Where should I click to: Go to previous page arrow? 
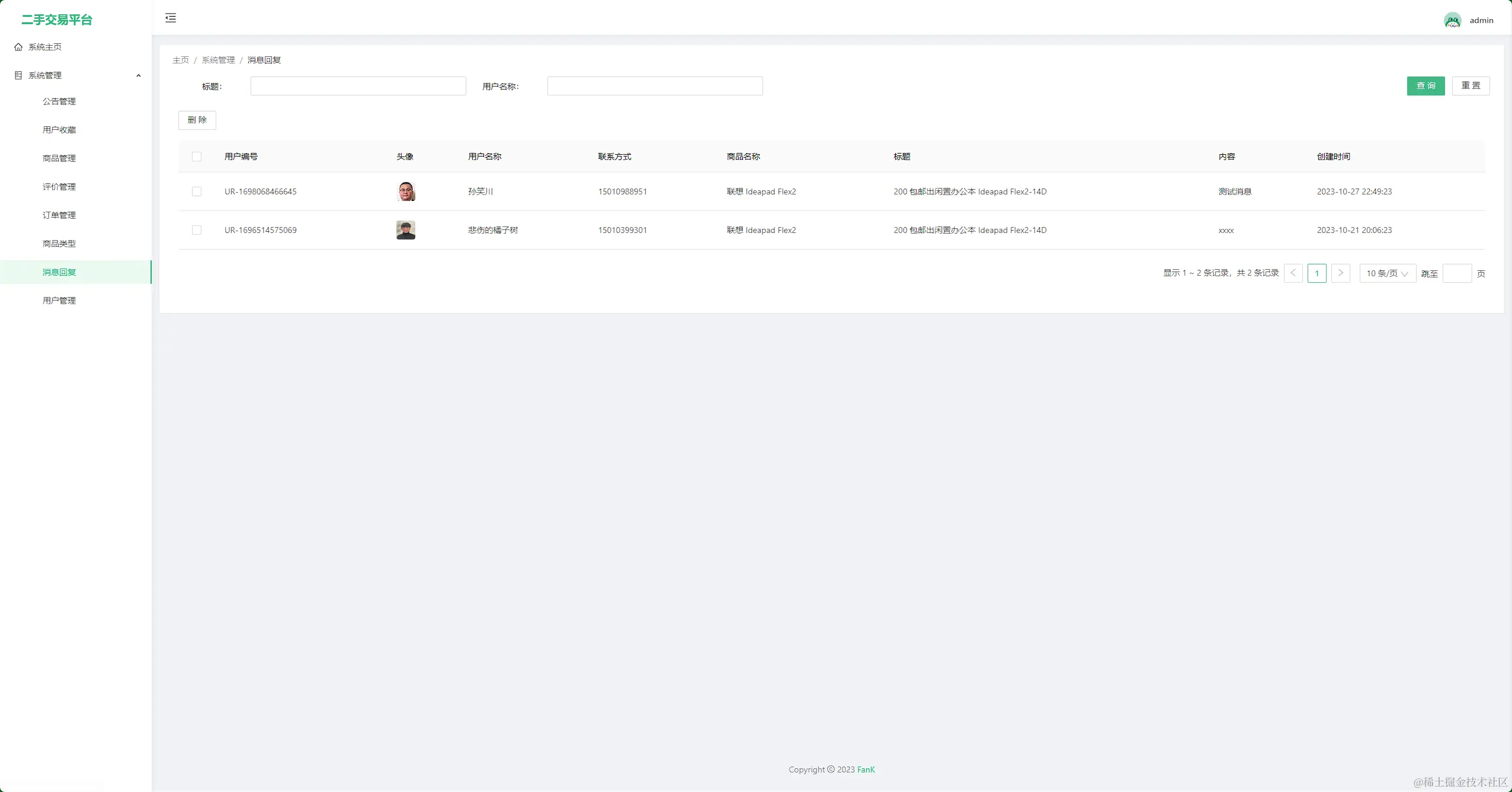tap(1293, 273)
